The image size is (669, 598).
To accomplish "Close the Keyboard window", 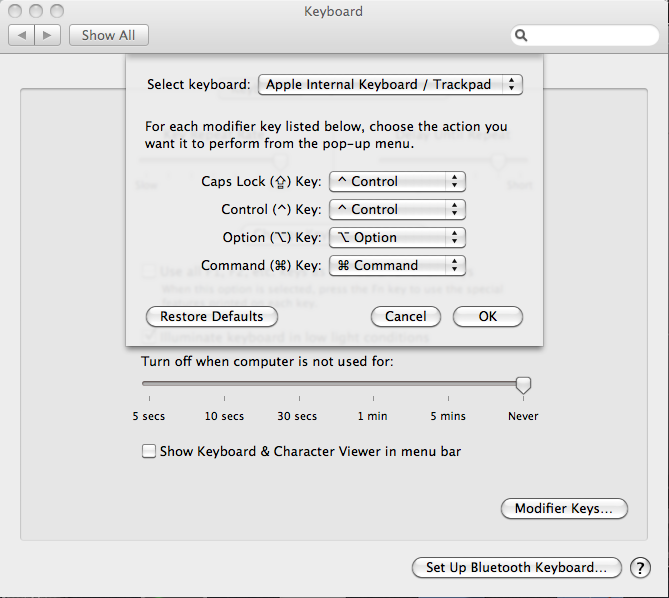I will point(15,11).
